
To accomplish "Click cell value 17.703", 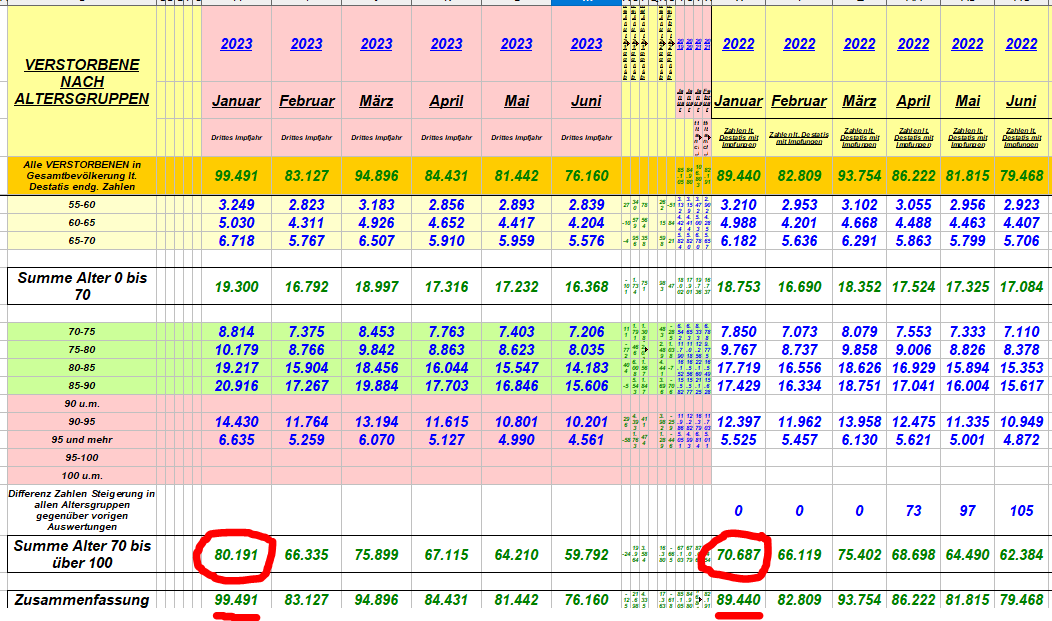I will (x=446, y=386).
